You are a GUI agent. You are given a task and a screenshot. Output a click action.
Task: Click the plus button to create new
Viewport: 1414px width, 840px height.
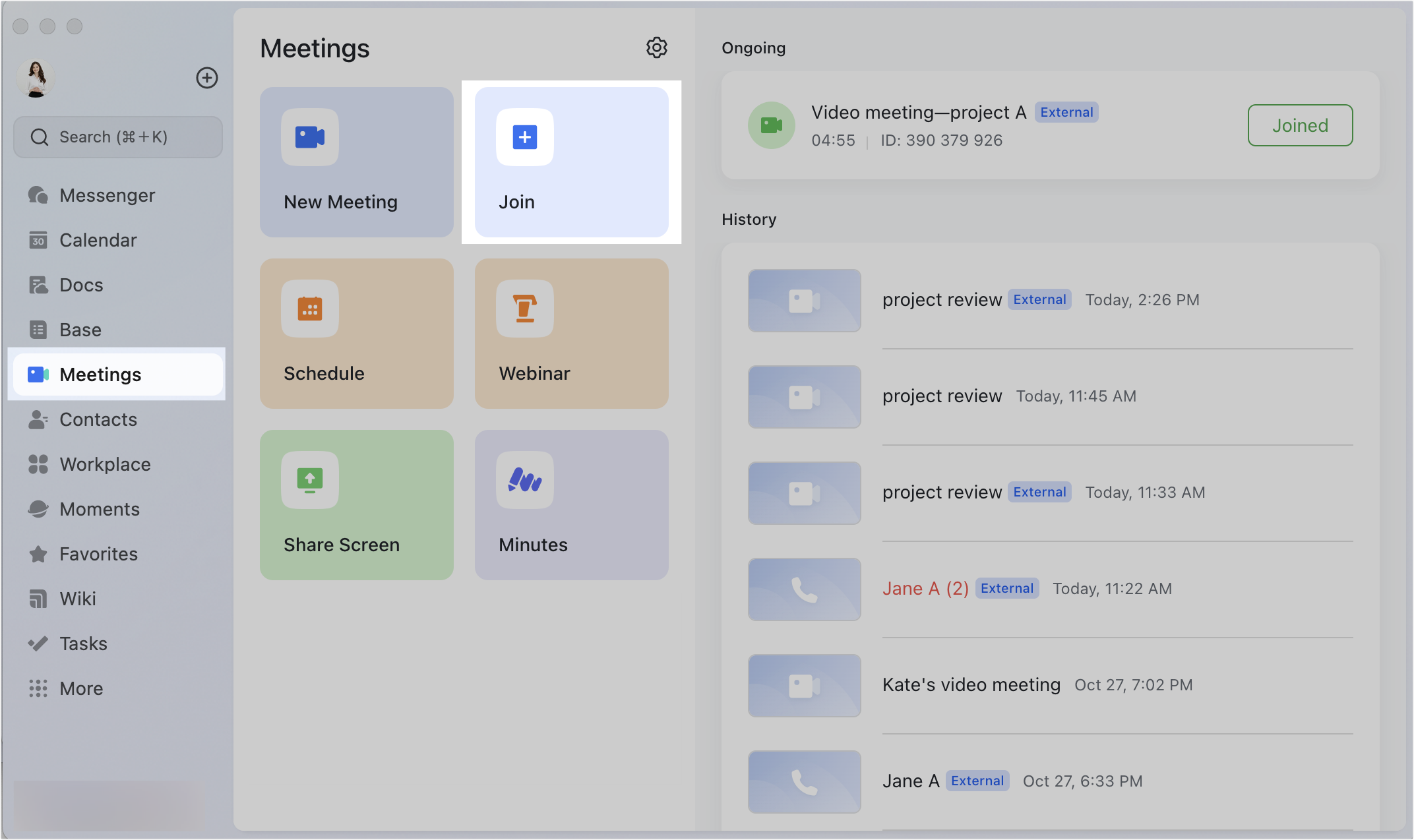(207, 78)
